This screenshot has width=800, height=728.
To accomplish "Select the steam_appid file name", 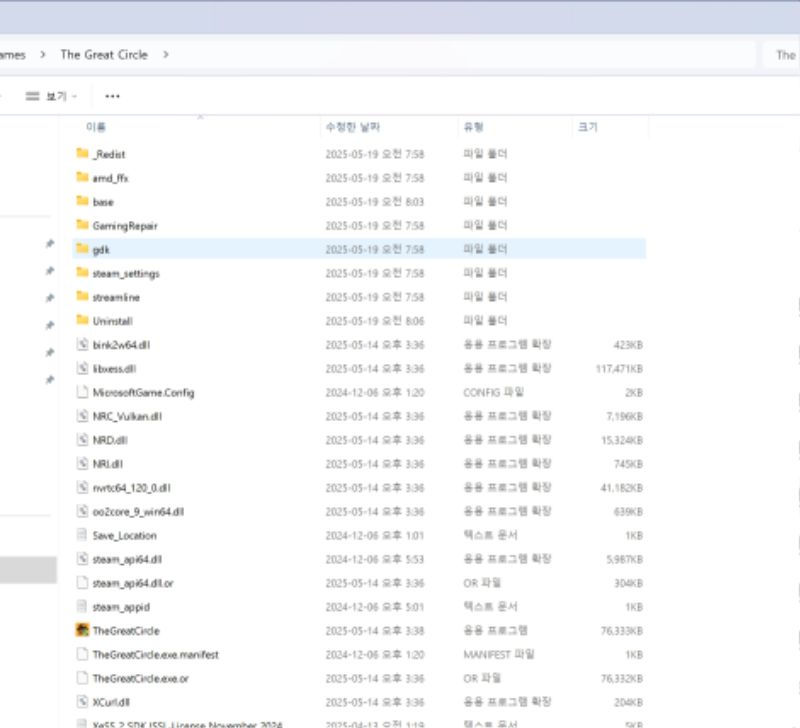I will point(121,607).
